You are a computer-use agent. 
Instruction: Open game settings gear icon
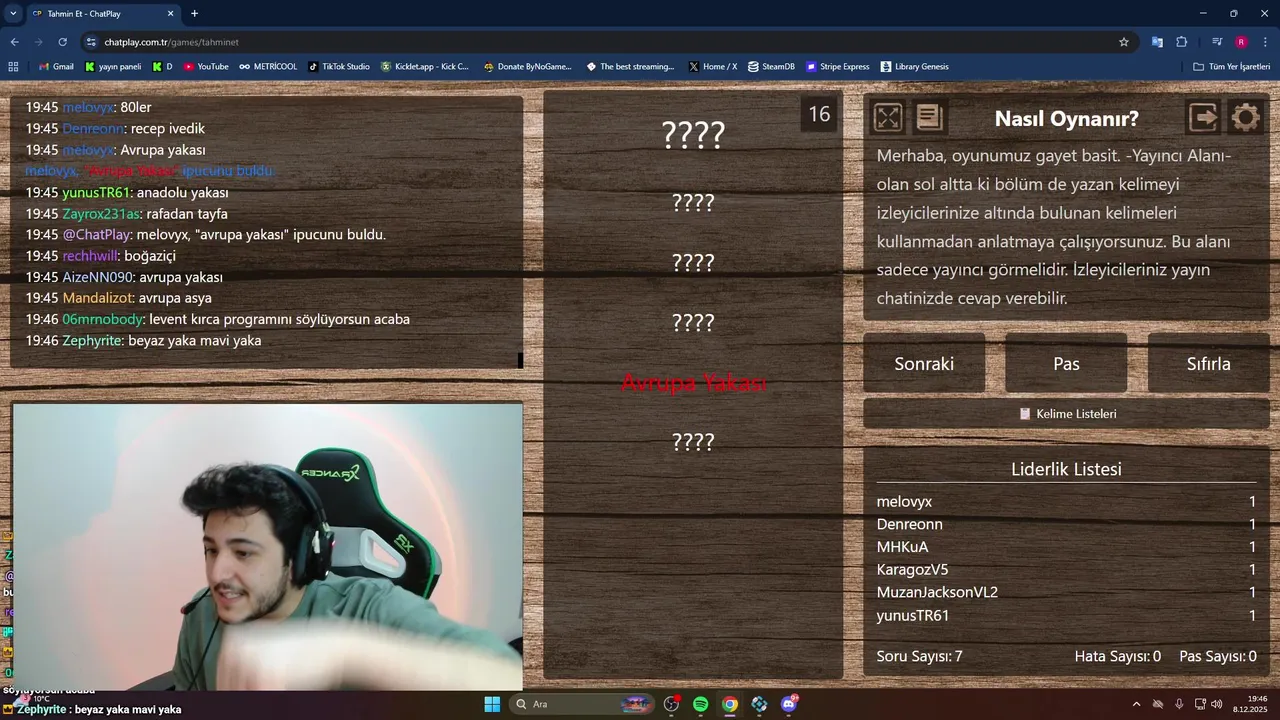tap(1245, 118)
